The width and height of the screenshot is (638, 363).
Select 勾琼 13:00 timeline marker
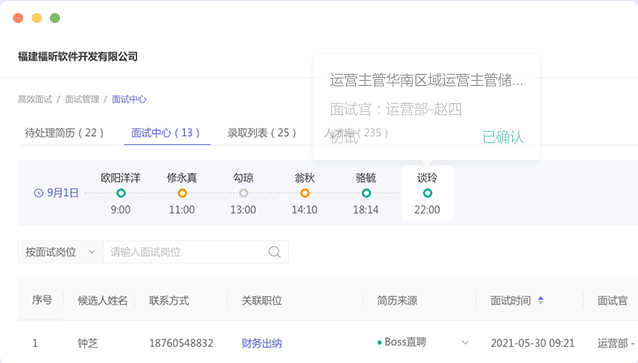tap(244, 193)
